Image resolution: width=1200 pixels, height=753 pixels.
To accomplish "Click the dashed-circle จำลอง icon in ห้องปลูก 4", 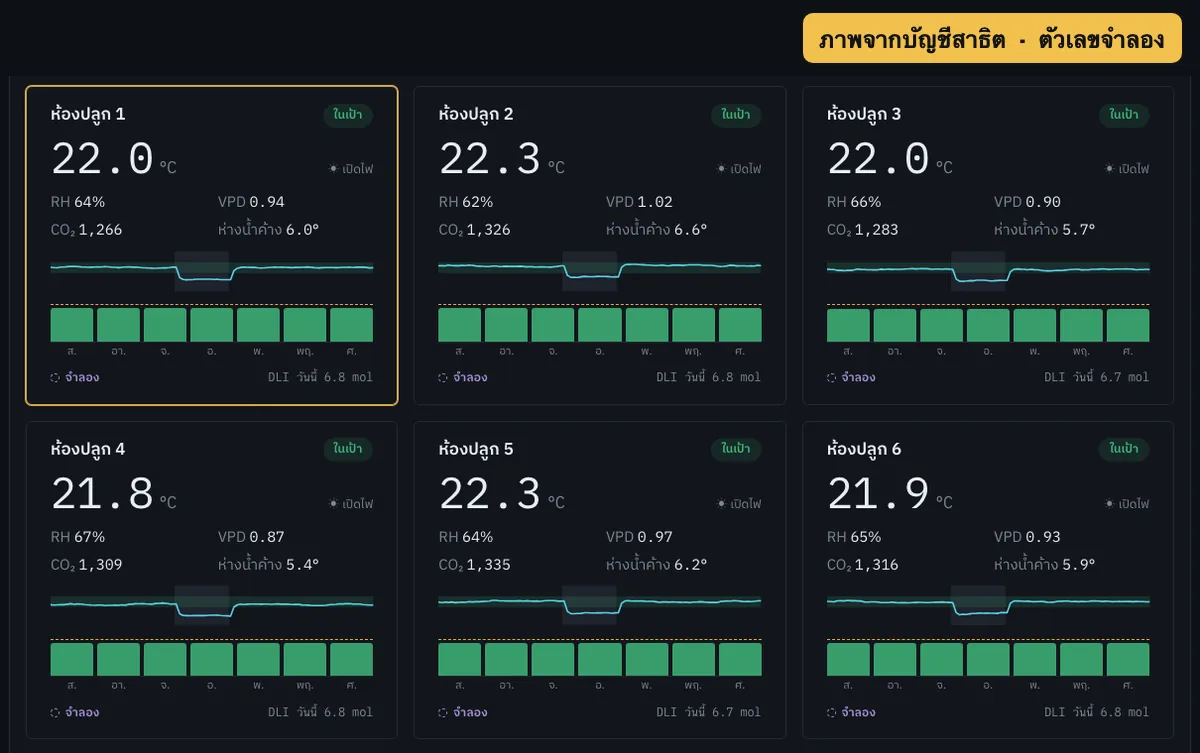I will click(56, 713).
